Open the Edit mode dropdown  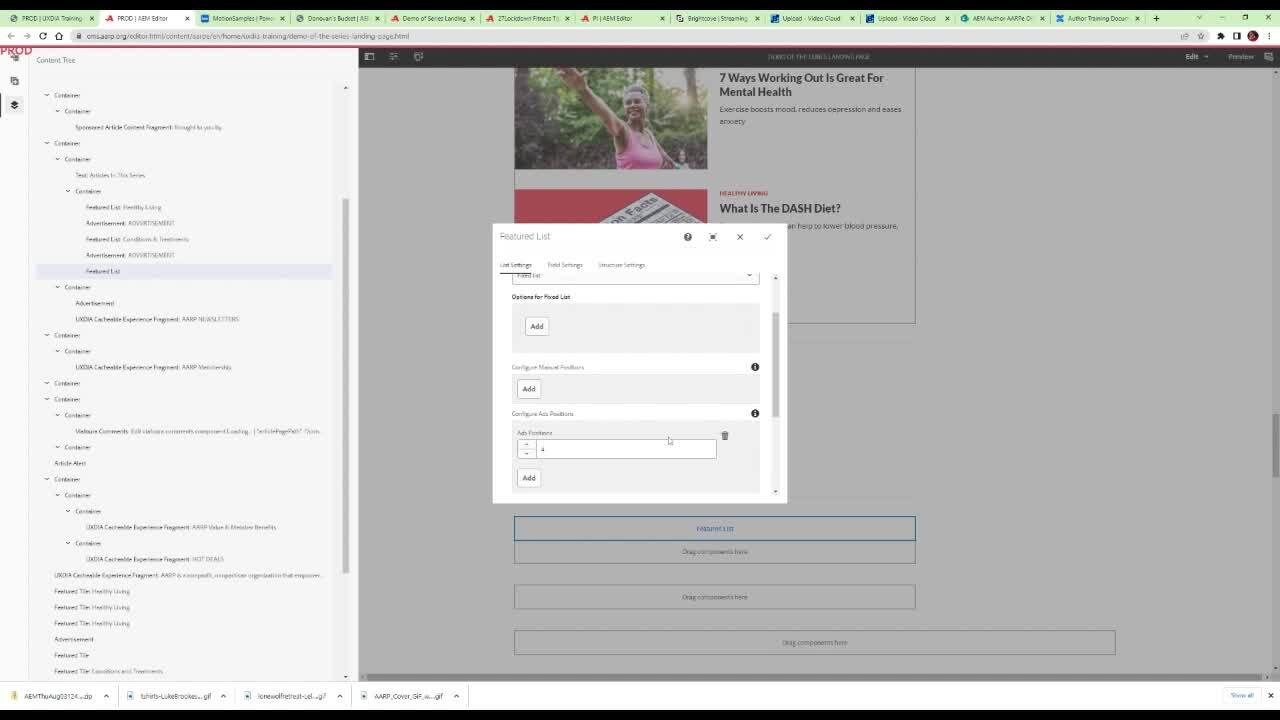pos(1196,56)
